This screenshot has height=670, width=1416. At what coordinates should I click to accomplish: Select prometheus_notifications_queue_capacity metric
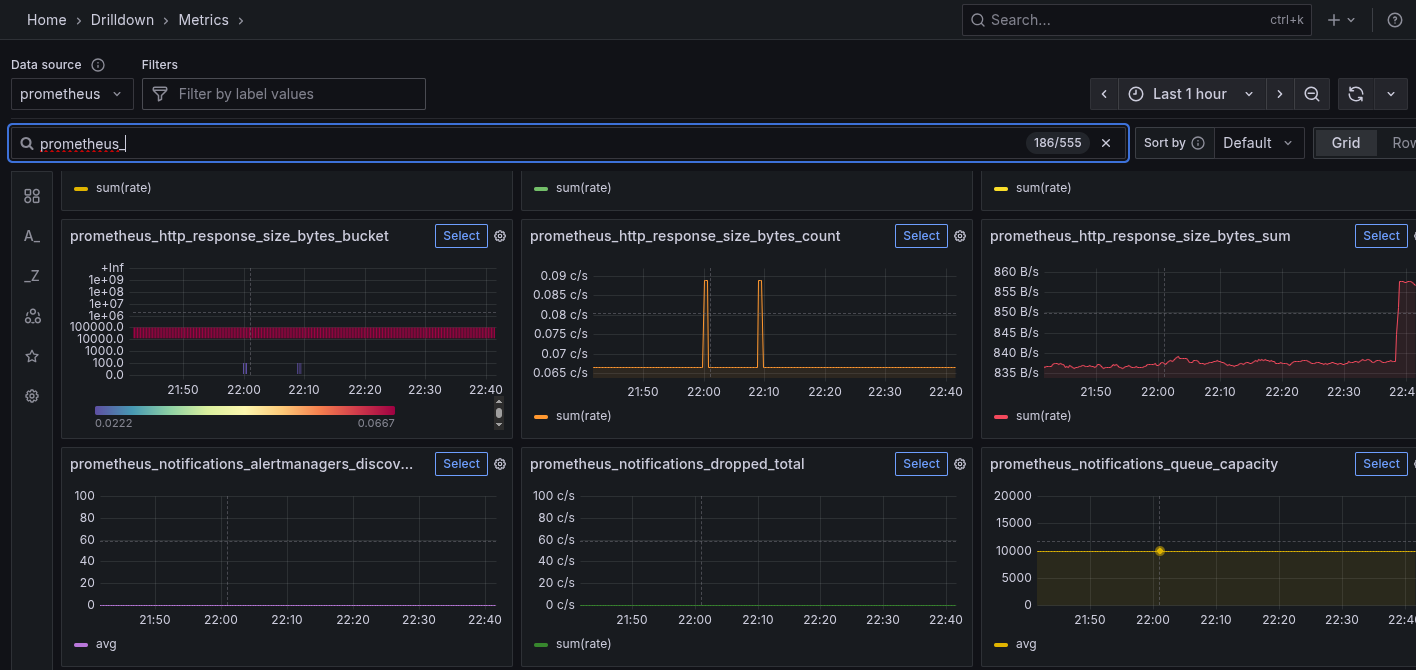1381,464
